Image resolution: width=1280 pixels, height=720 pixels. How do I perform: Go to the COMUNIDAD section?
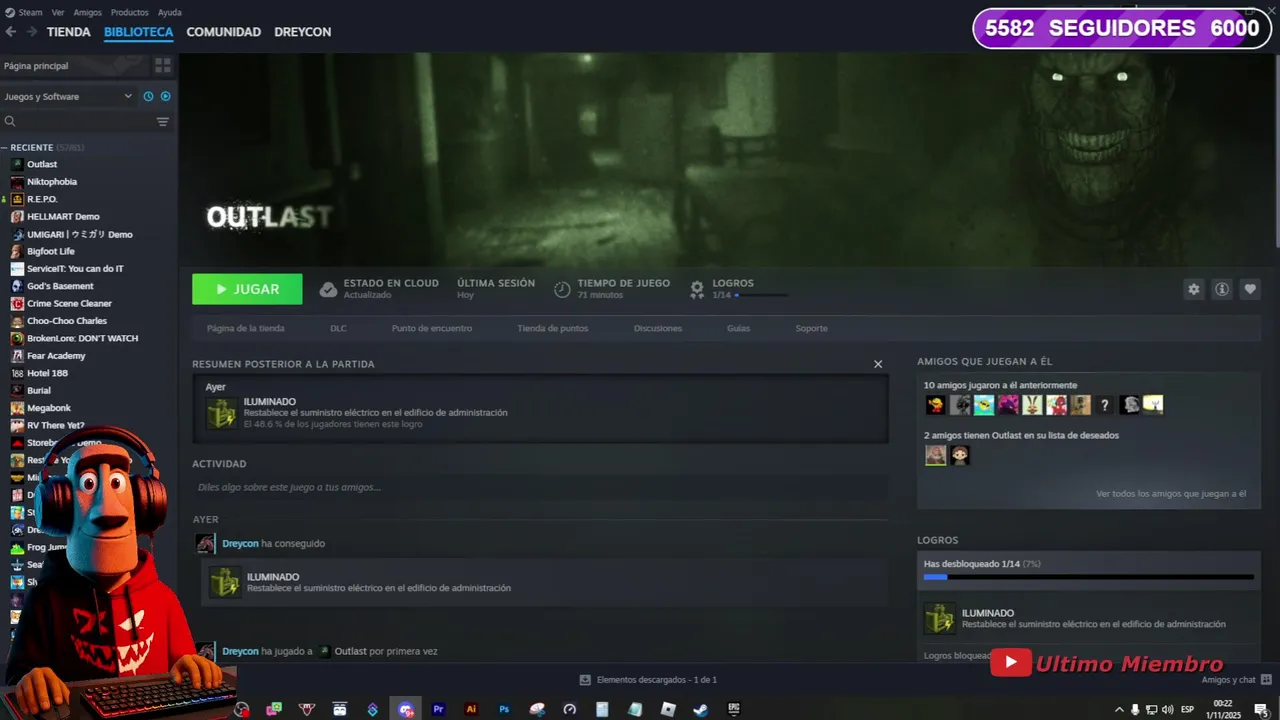tap(224, 32)
